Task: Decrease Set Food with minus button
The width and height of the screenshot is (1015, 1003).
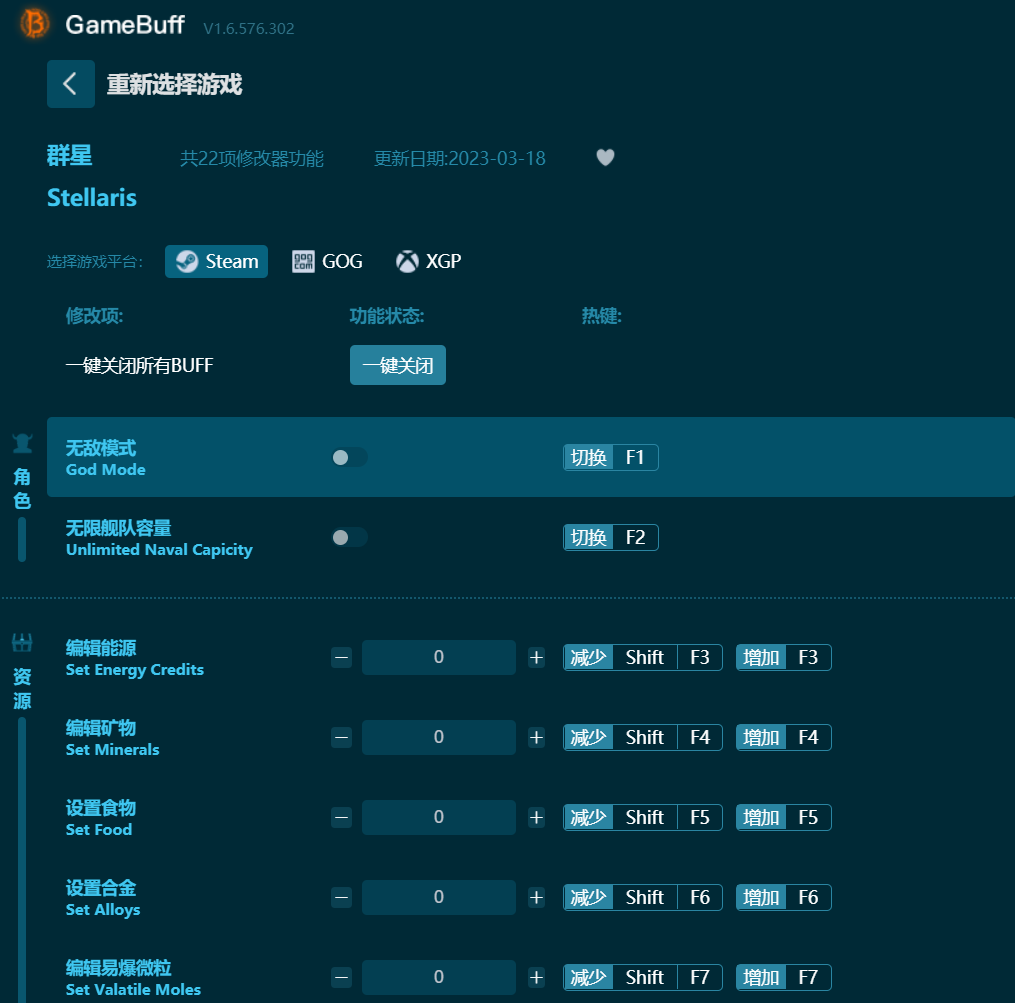Action: click(x=341, y=818)
